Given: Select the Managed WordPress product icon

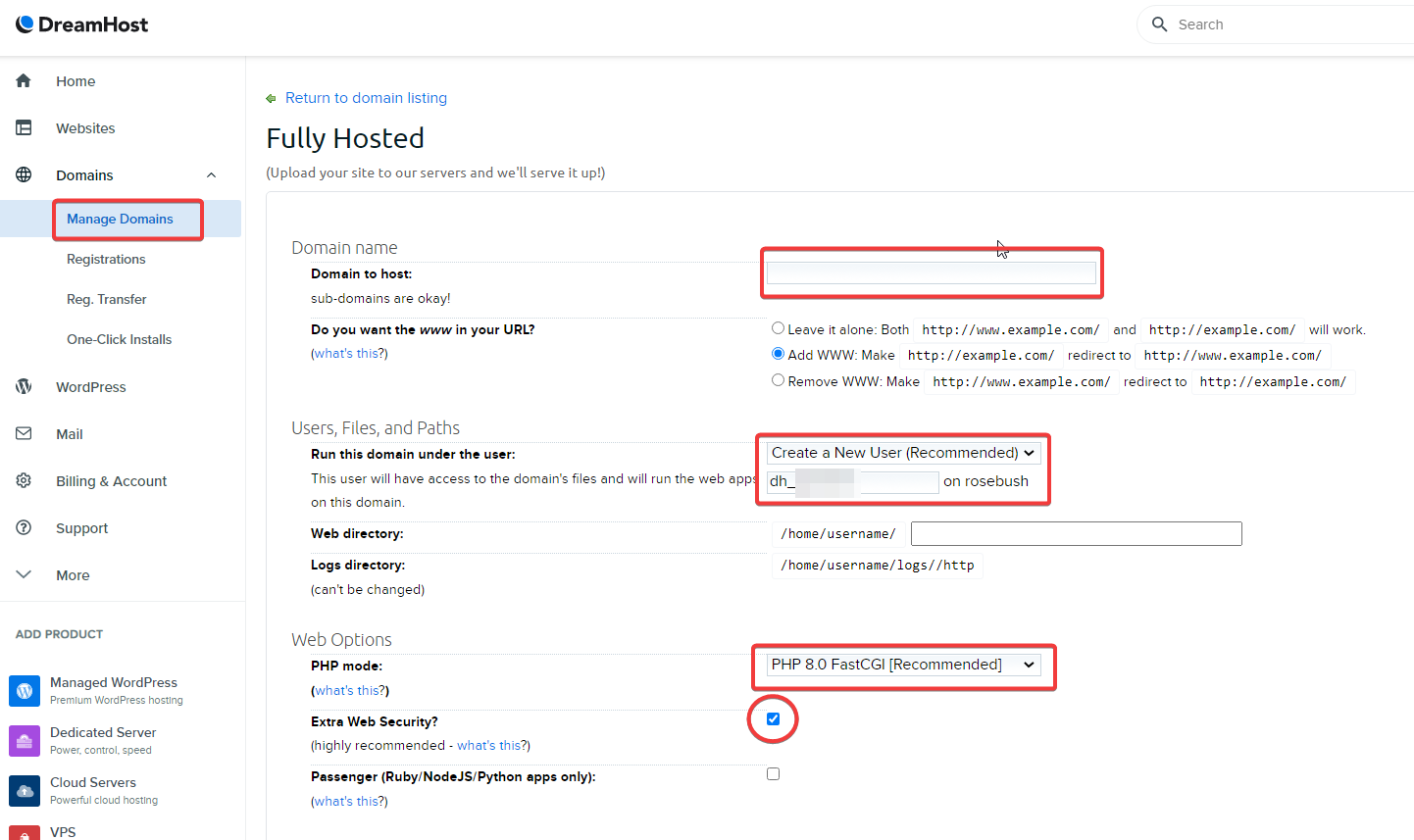Looking at the screenshot, I should (25, 690).
